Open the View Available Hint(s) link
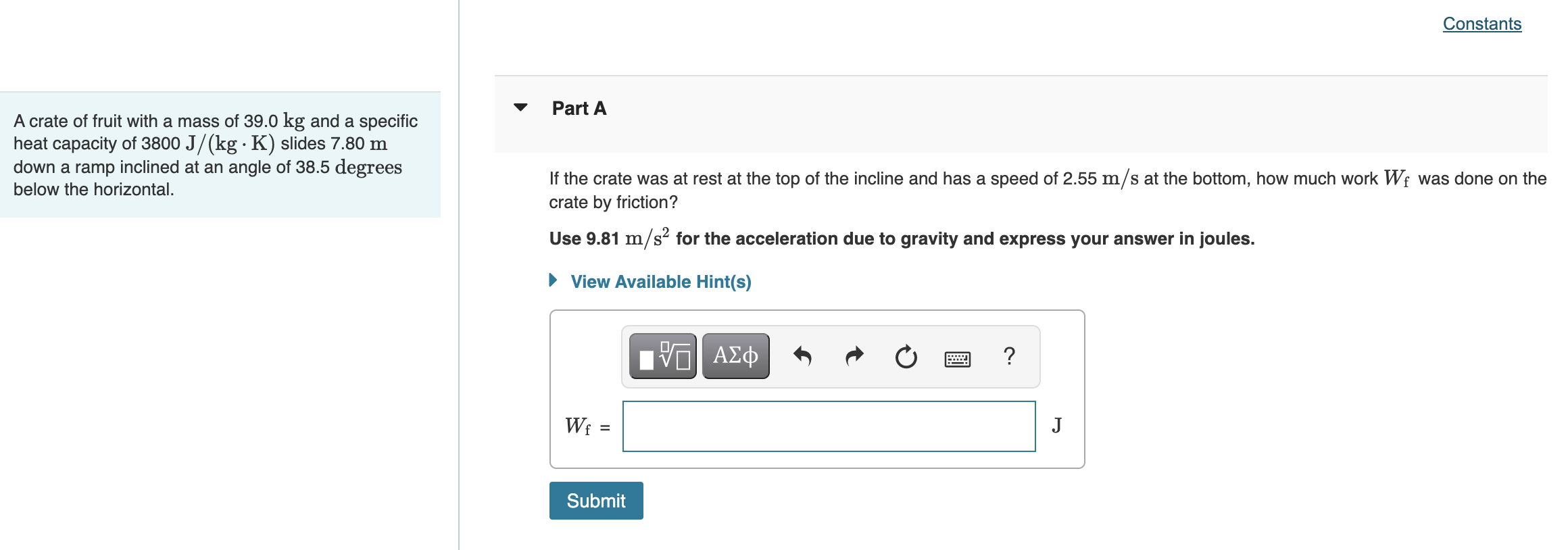 (661, 282)
